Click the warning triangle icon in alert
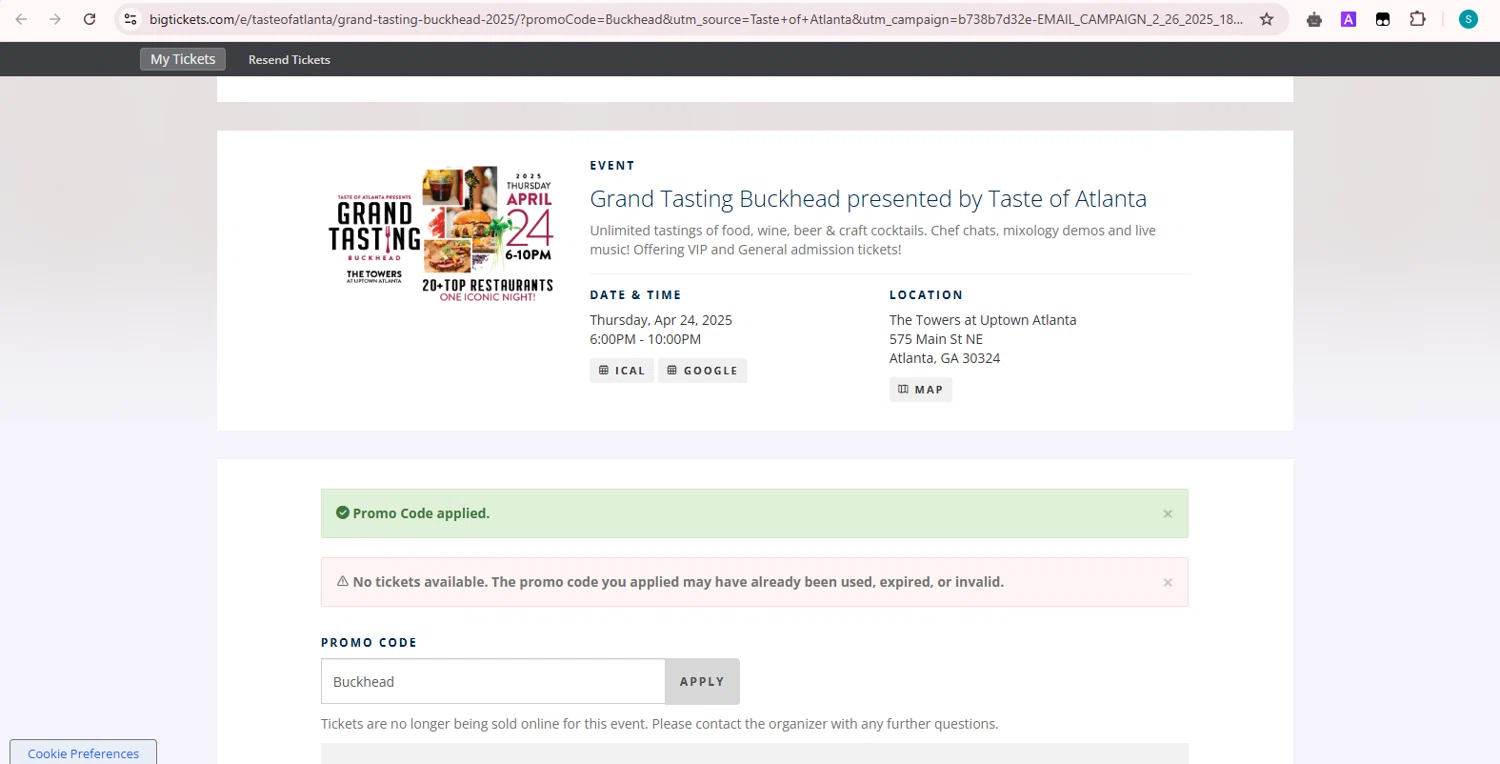The width and height of the screenshot is (1500, 764). (342, 581)
